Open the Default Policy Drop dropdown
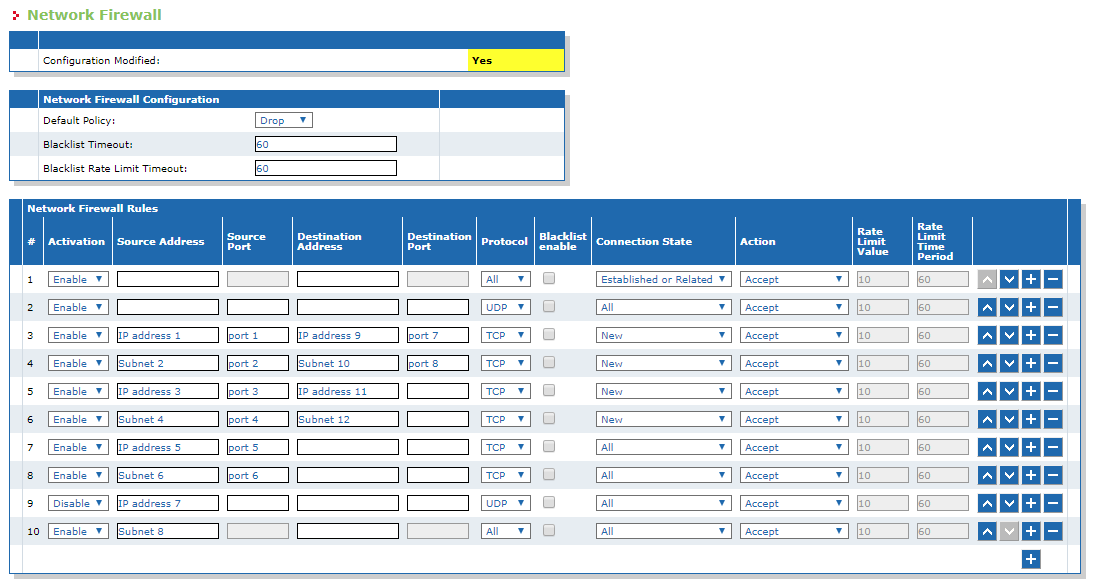Screen dimensions: 1100x585 point(283,121)
